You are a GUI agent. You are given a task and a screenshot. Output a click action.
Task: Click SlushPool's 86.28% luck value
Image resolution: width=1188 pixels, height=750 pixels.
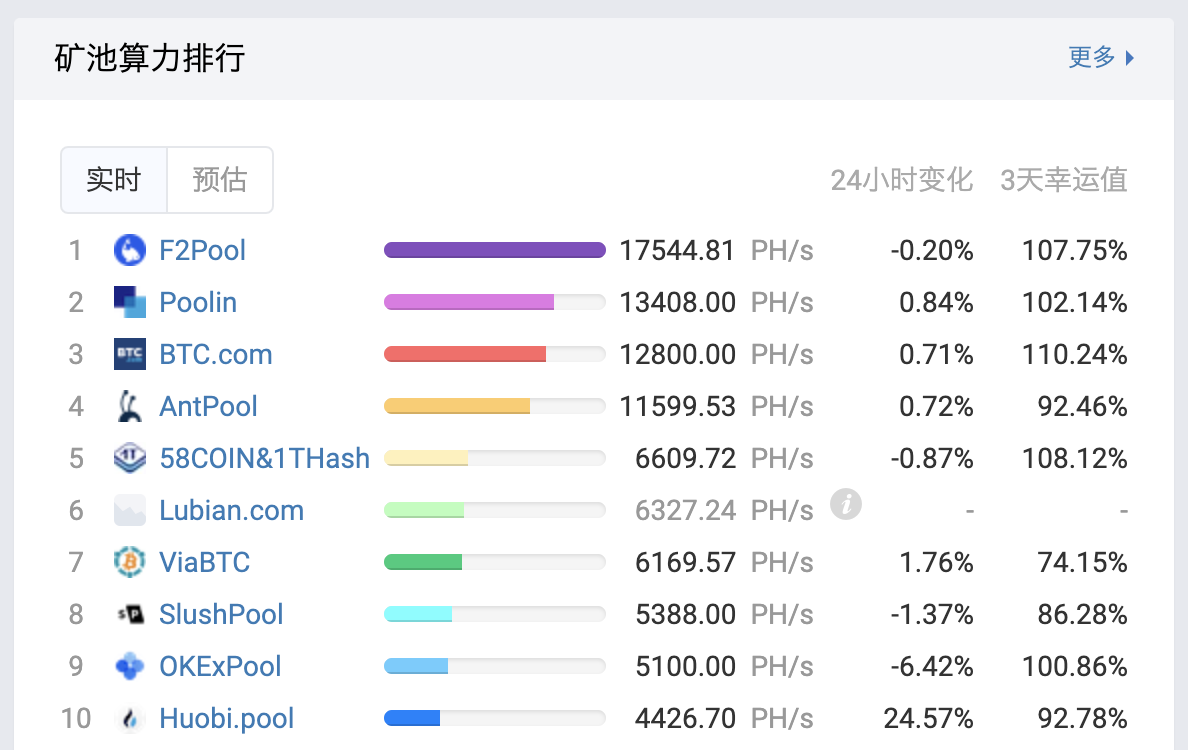pos(1083,614)
